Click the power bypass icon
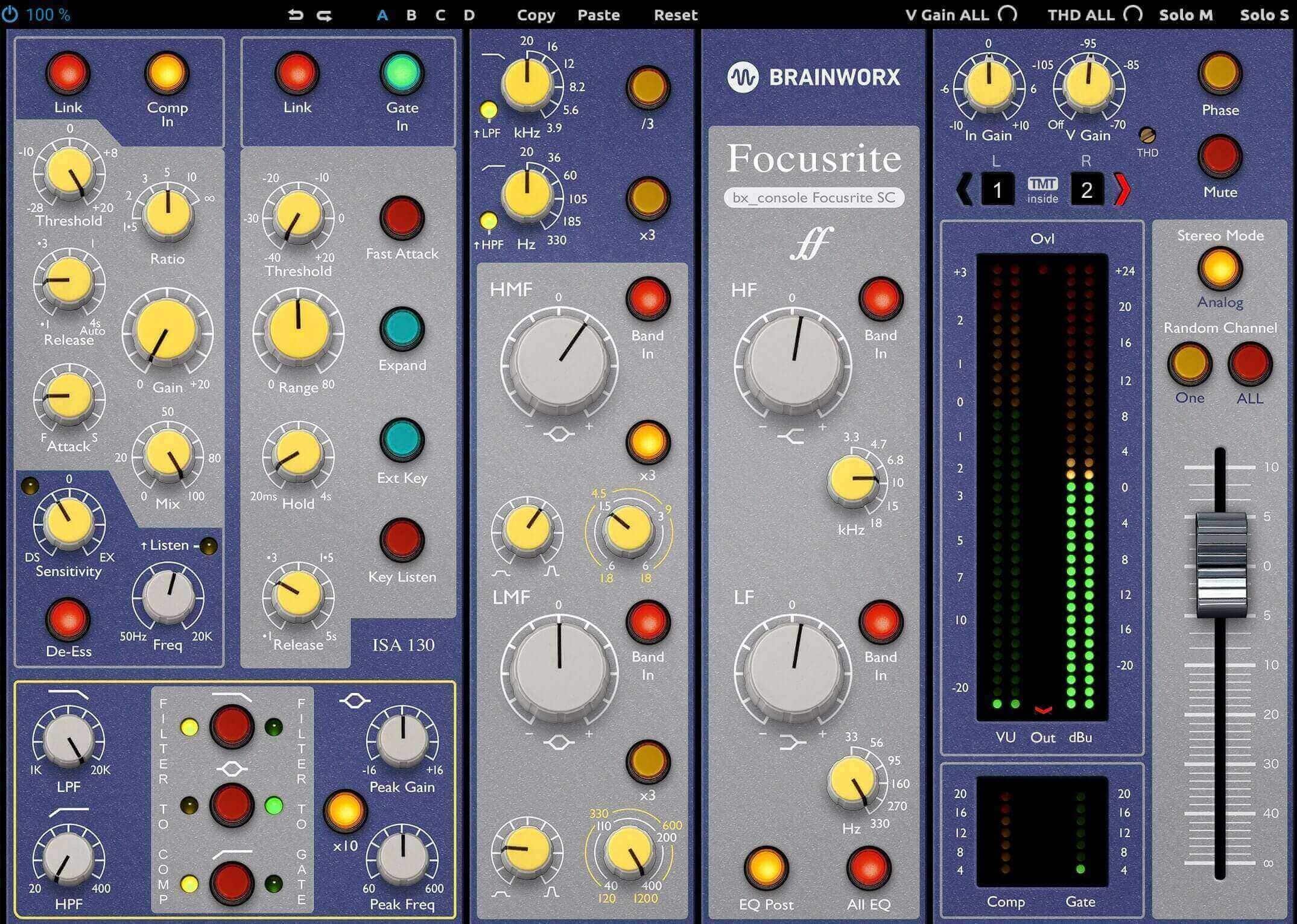Viewport: 1297px width, 924px height. pyautogui.click(x=10, y=14)
